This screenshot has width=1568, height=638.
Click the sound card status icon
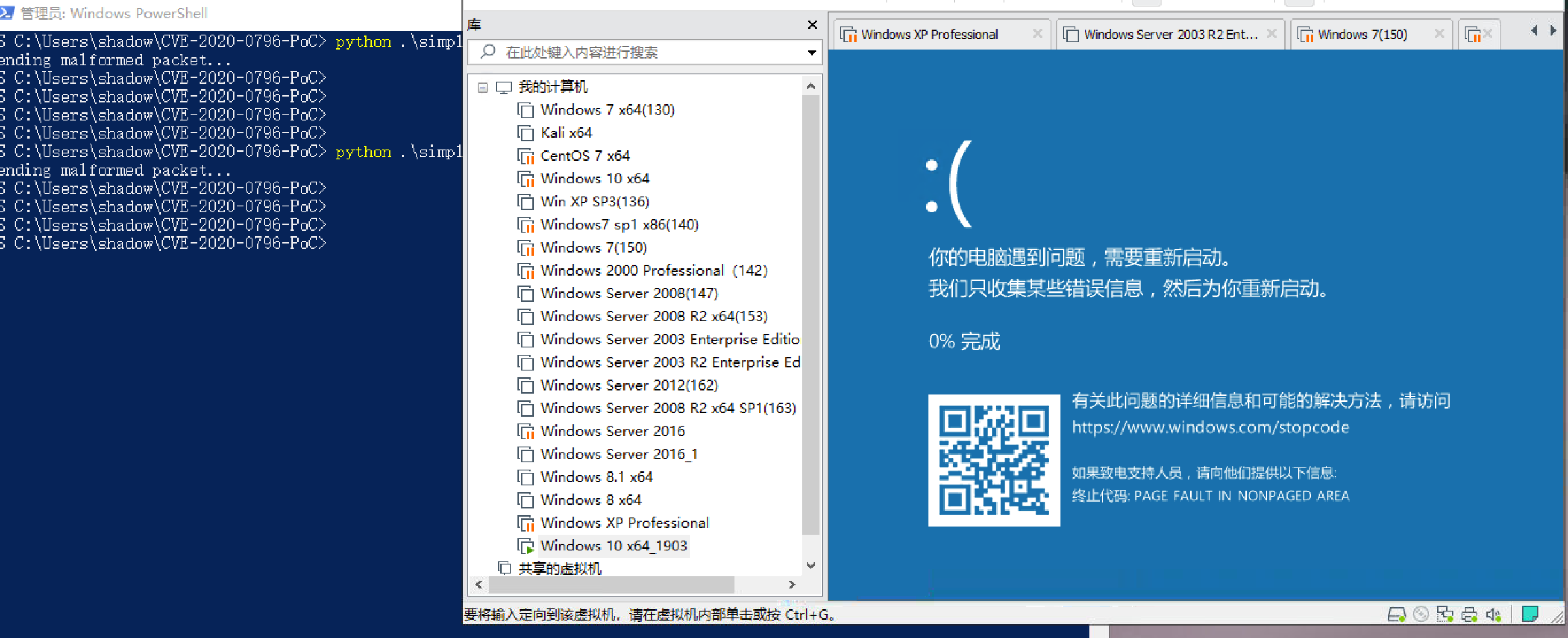tap(1494, 614)
